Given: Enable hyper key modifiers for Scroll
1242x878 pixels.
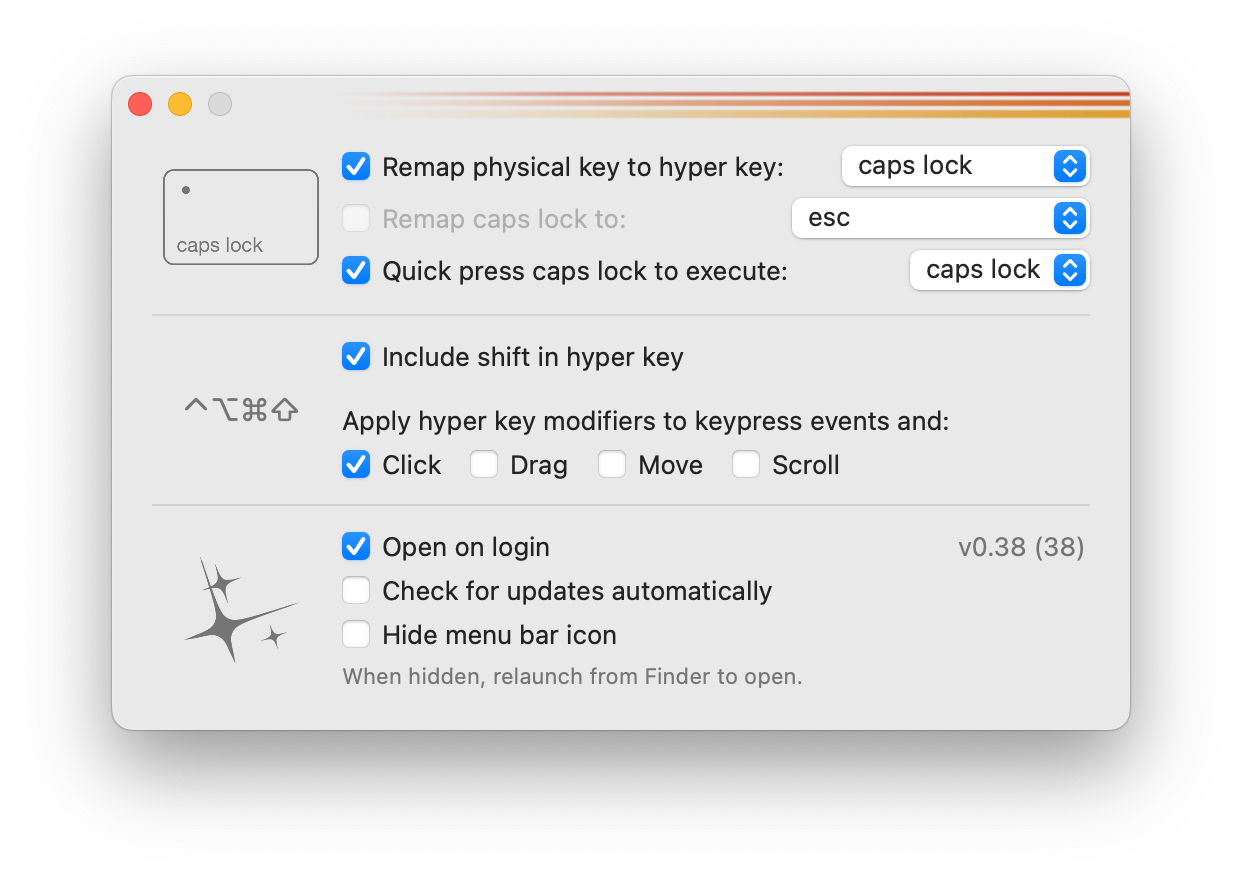Looking at the screenshot, I should (x=745, y=464).
